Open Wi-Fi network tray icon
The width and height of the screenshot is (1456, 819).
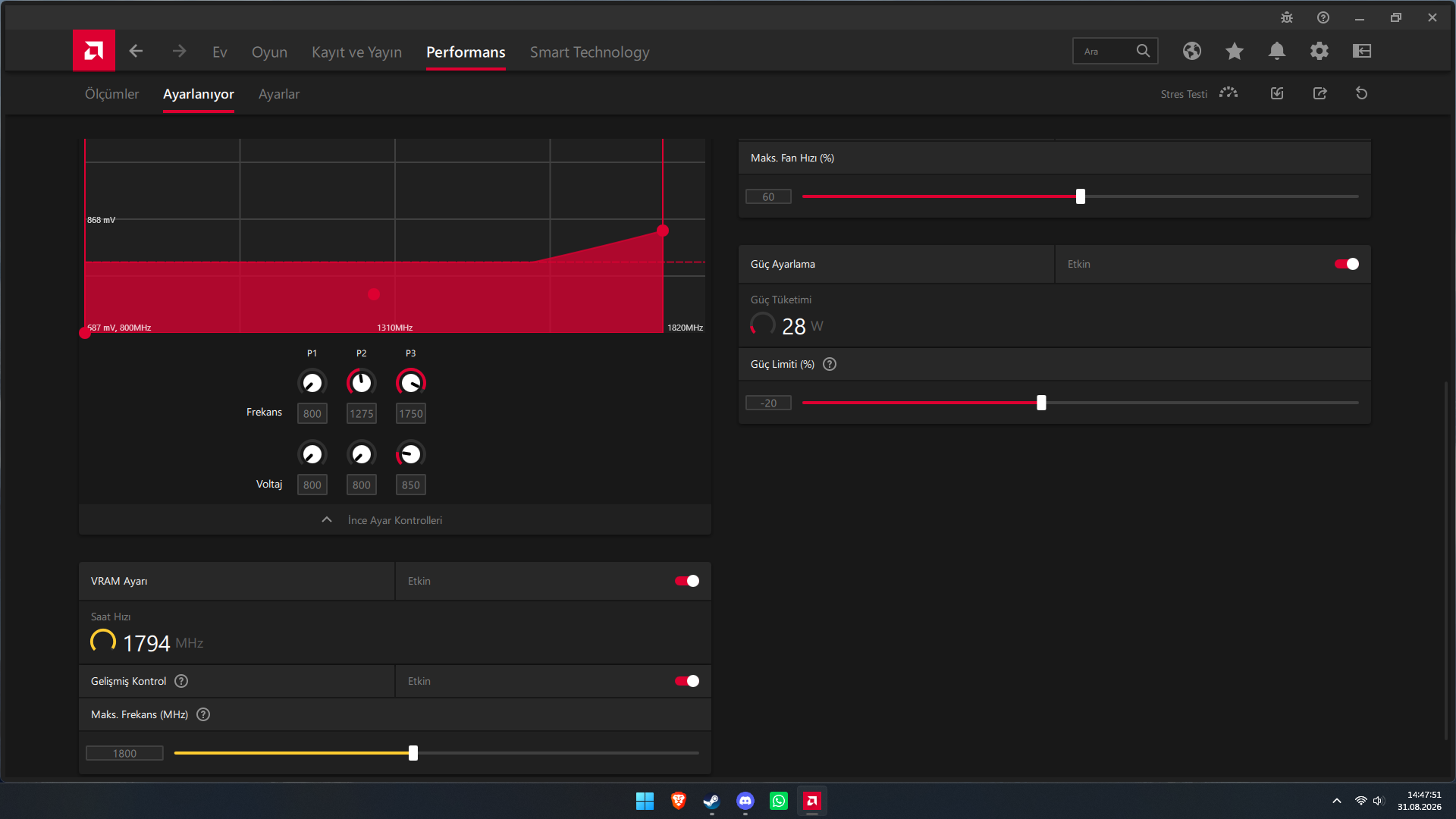[1361, 801]
